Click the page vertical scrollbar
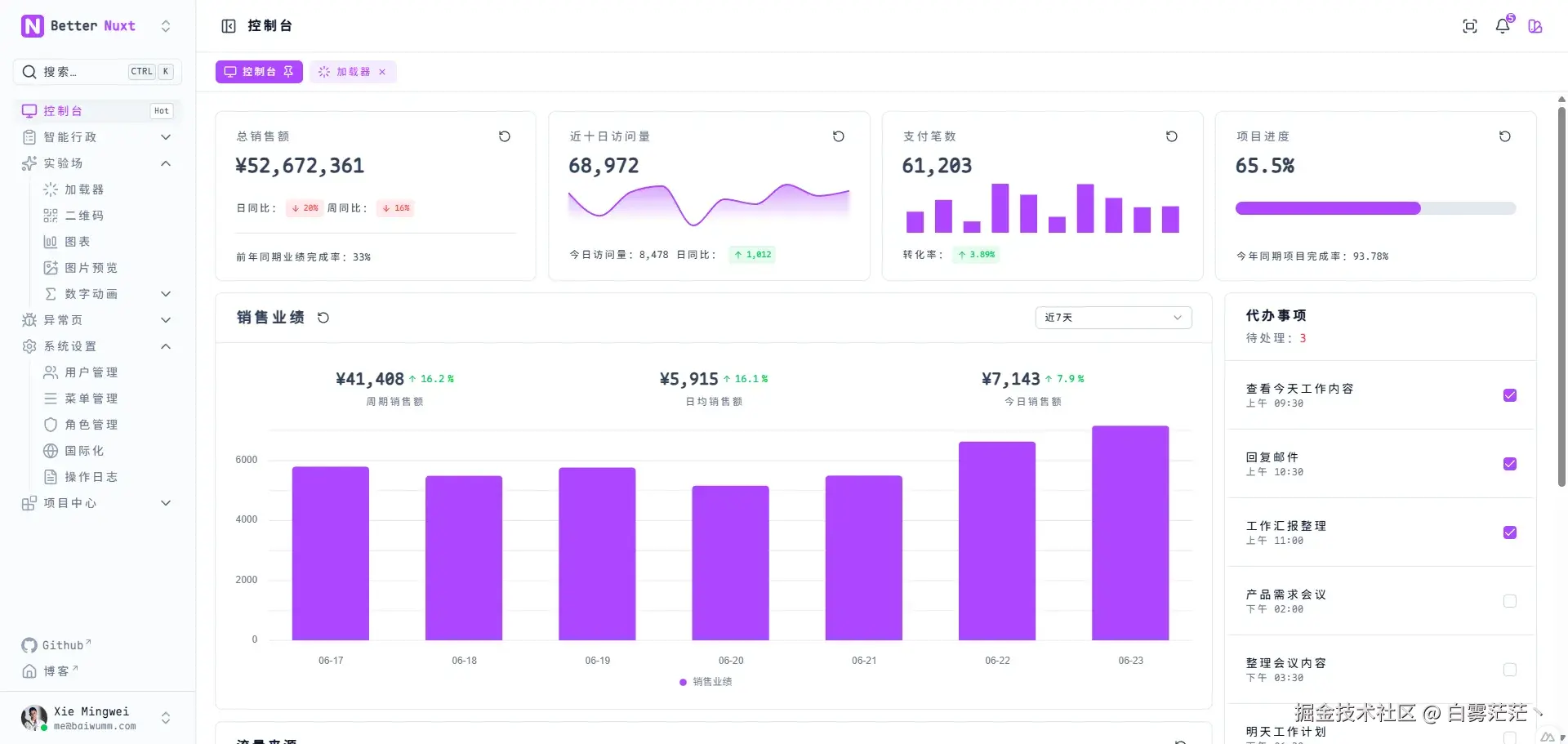1568x744 pixels. pyautogui.click(x=1561, y=297)
